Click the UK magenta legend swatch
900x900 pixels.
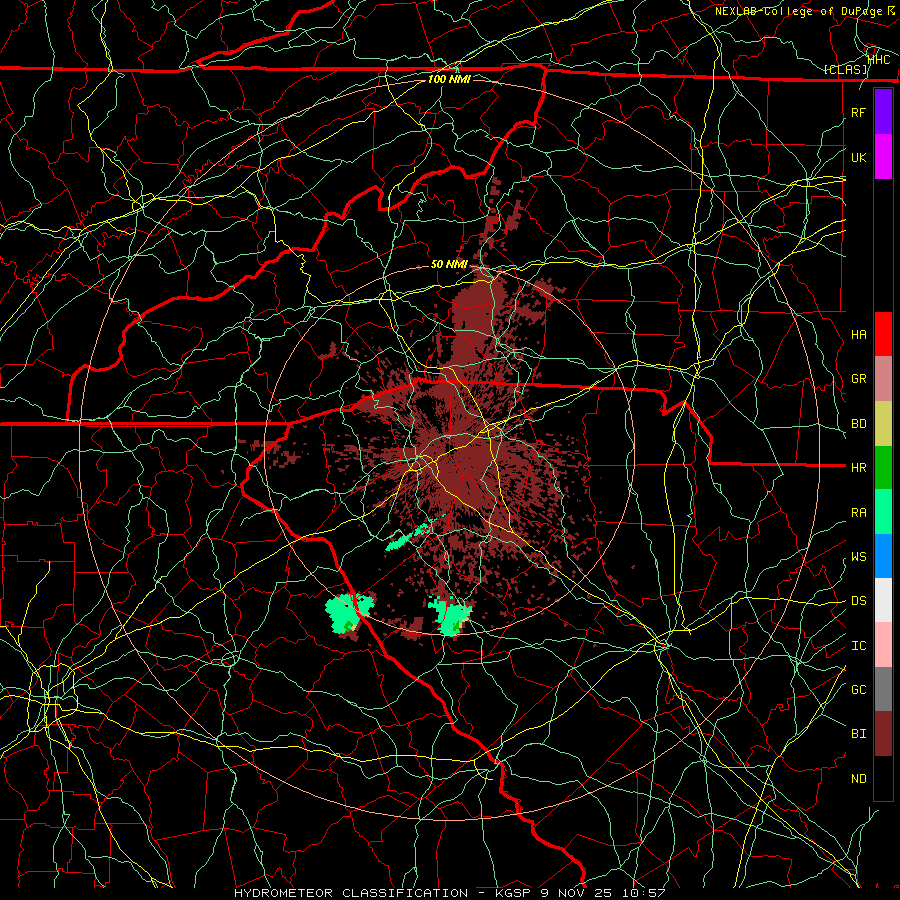pos(883,157)
